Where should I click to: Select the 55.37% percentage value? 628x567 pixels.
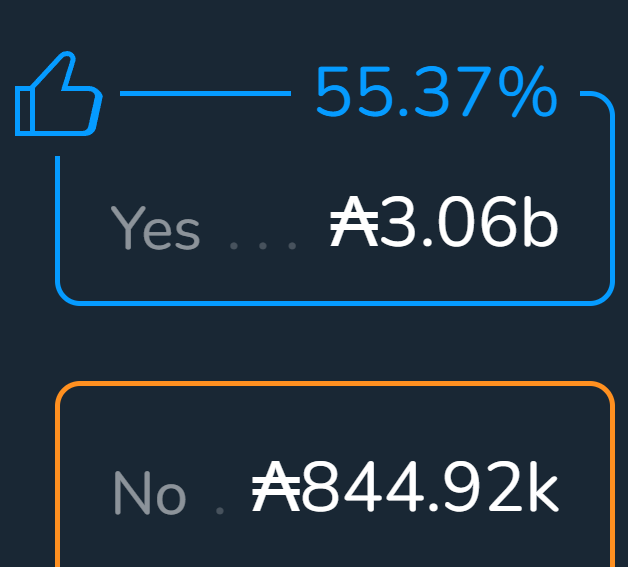pyautogui.click(x=436, y=94)
